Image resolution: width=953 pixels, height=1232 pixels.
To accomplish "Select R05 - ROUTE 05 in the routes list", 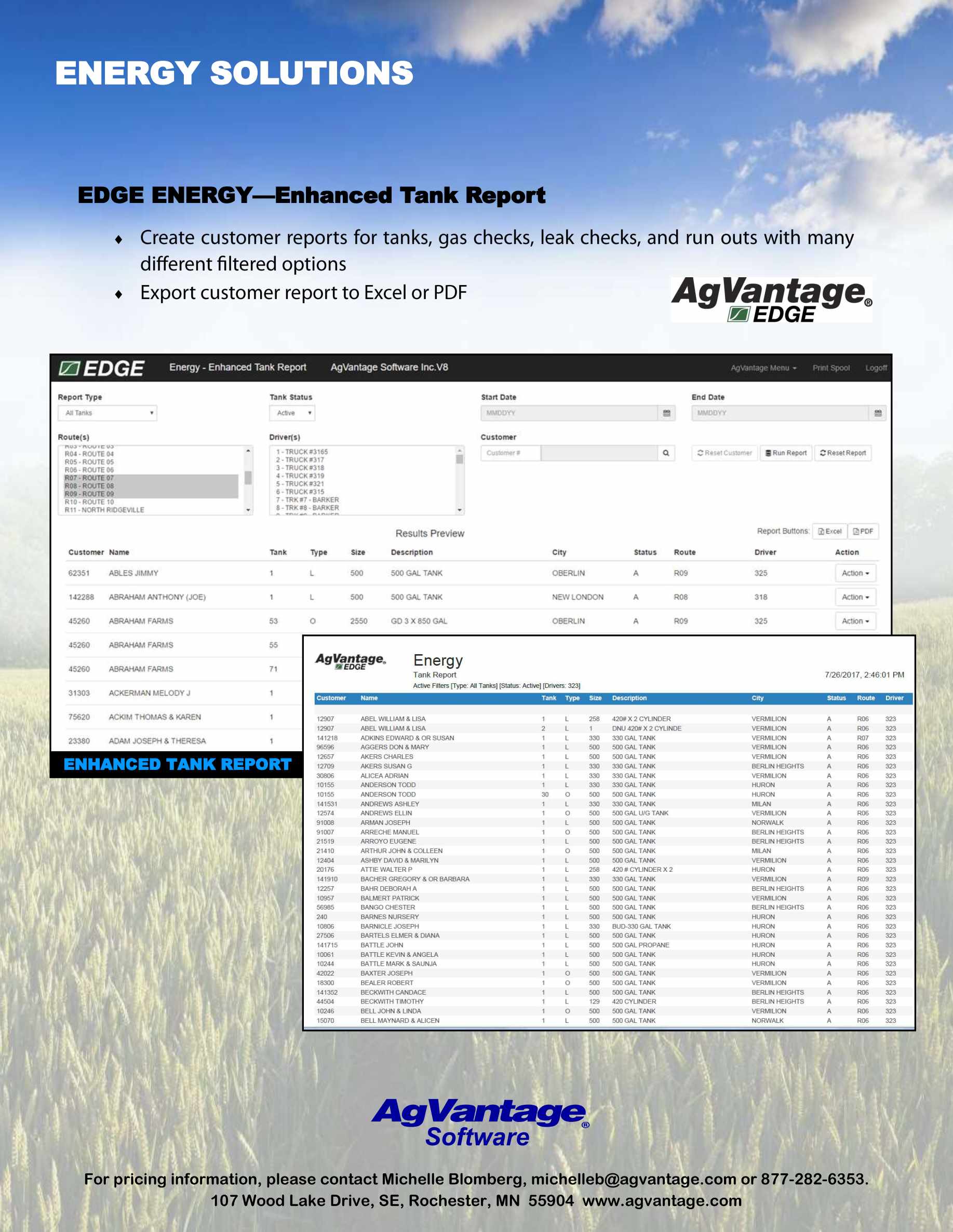I will 151,462.
